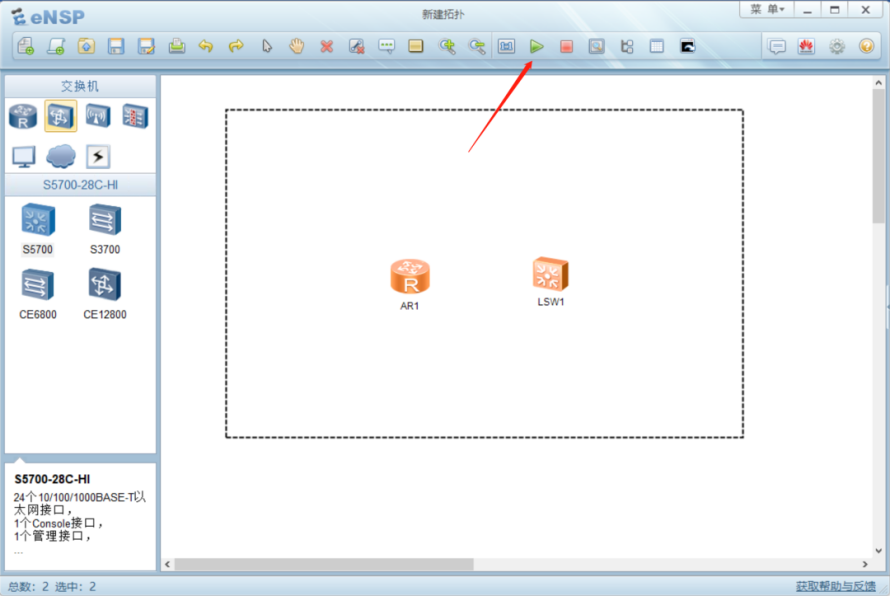This screenshot has height=596, width=890.
Task: Zoom out of the topology
Action: [477, 46]
